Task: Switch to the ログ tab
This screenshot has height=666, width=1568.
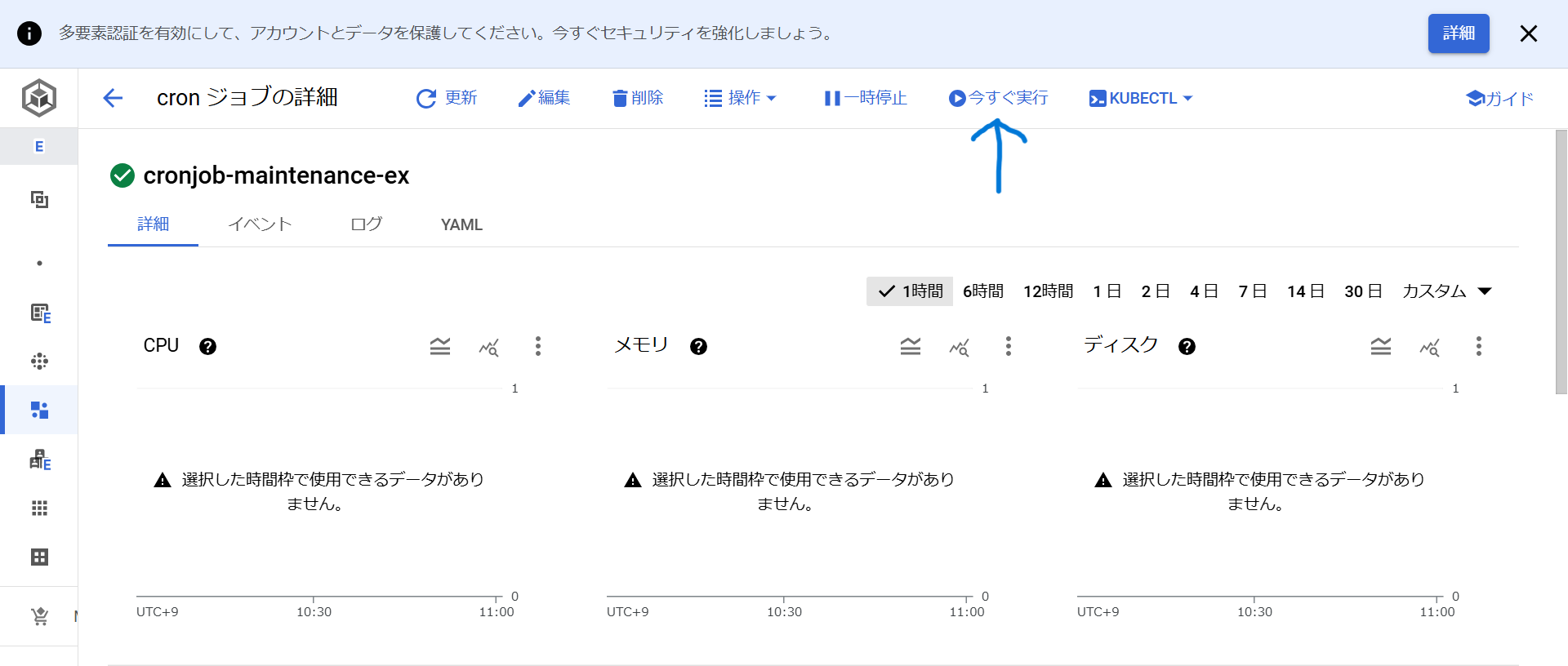Action: tap(366, 224)
